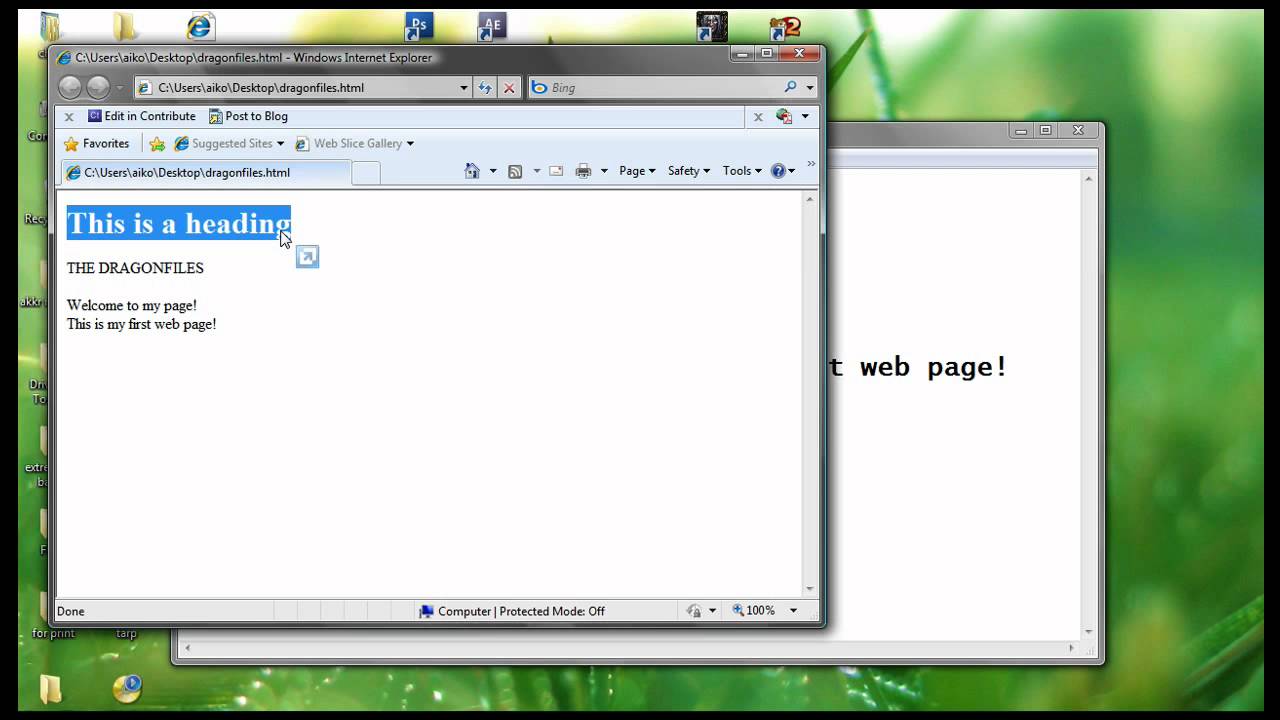
Task: Click Add to Favorites Bar star icon
Action: pyautogui.click(x=157, y=144)
